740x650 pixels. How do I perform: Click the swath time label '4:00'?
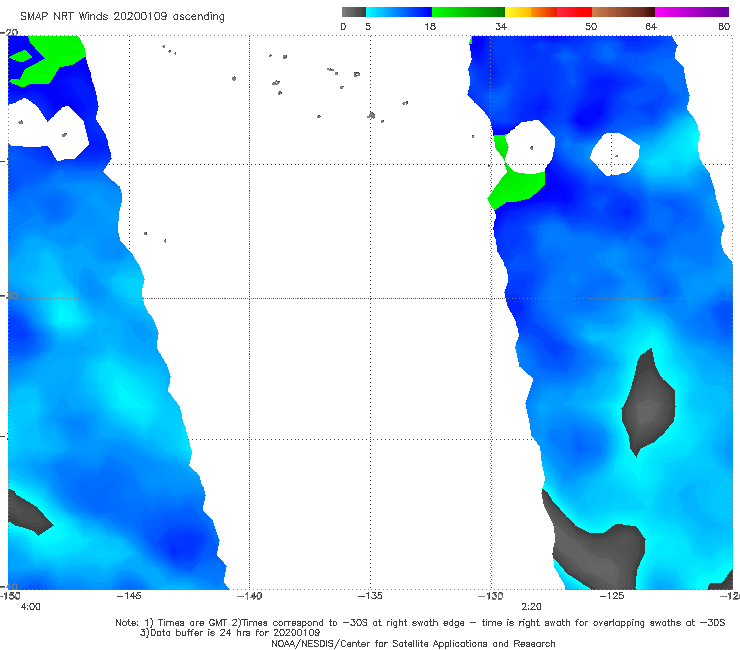[x=31, y=607]
